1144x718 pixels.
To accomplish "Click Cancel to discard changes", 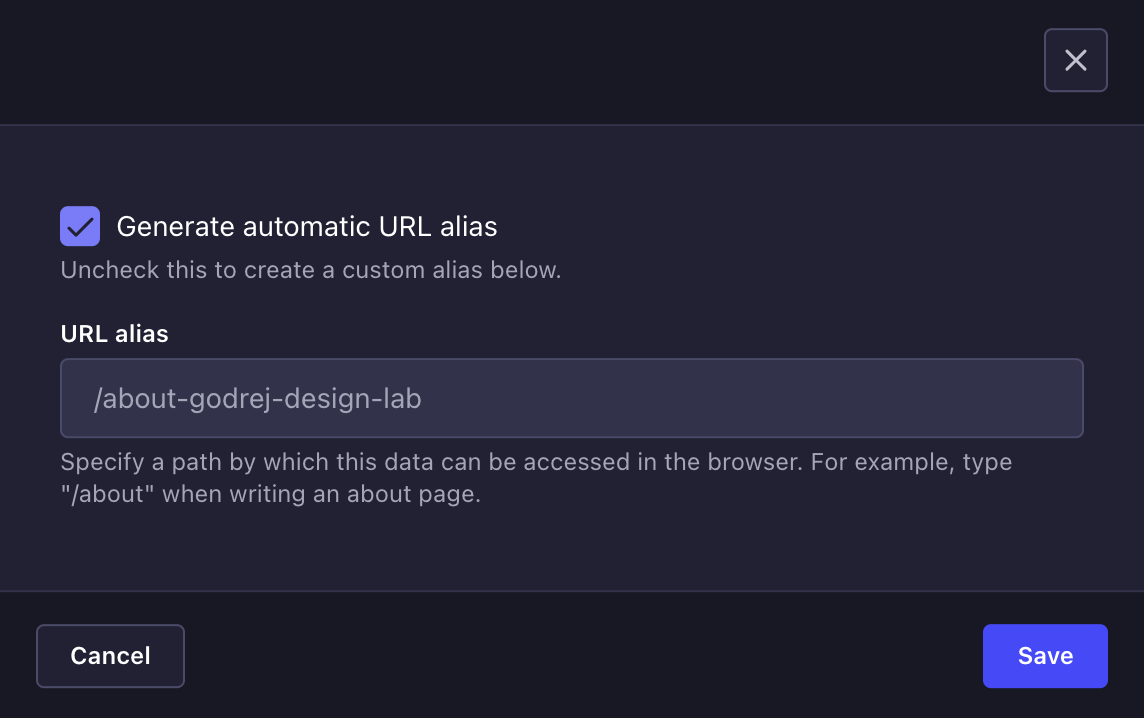I will pos(110,656).
